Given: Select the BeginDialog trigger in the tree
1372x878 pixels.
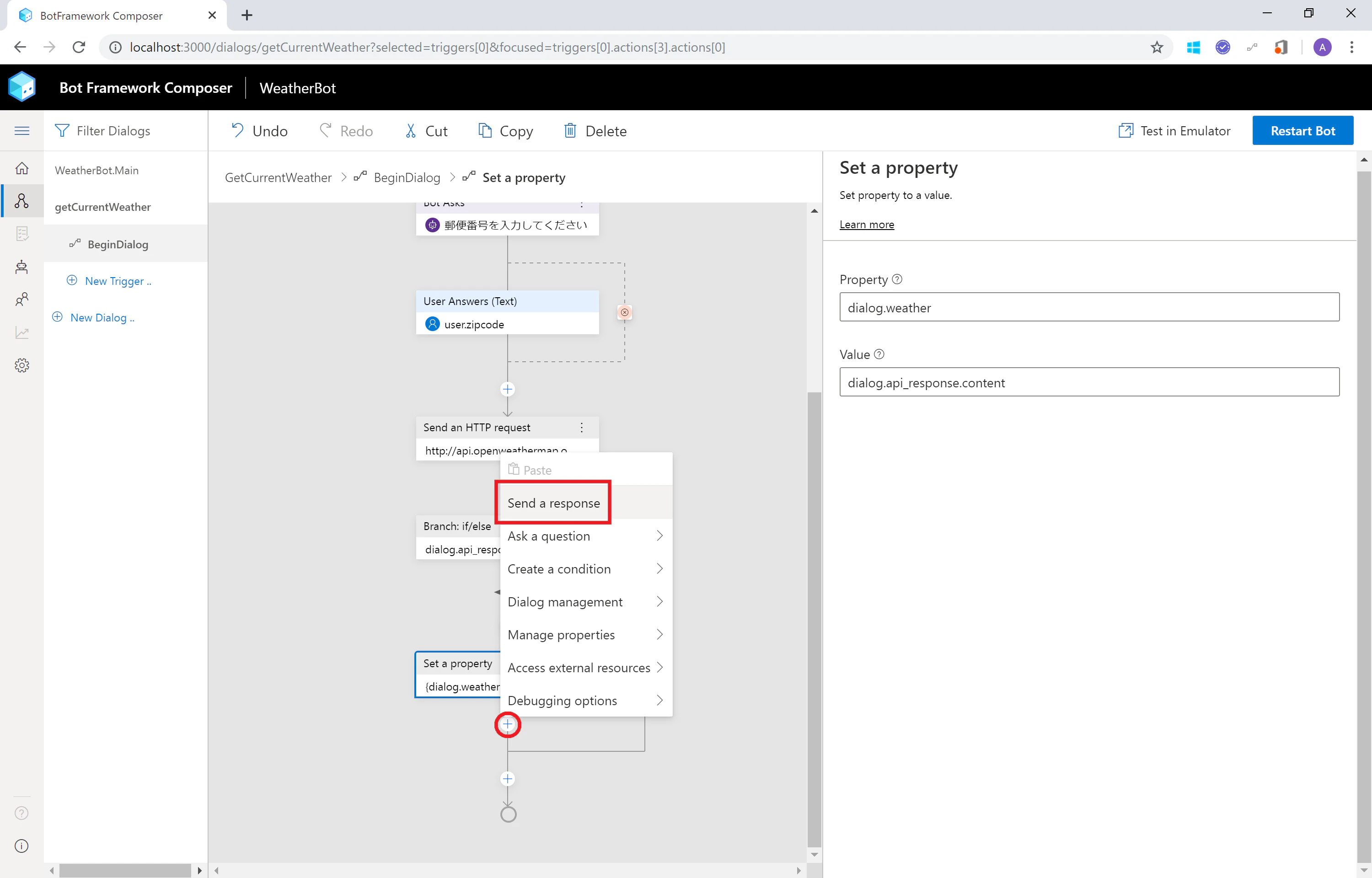Looking at the screenshot, I should coord(125,244).
